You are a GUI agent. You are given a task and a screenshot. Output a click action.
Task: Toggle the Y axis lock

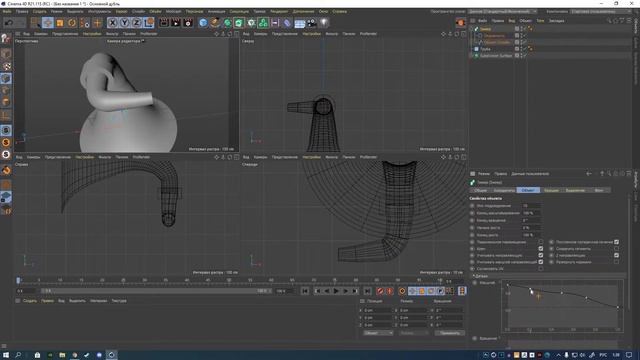(124, 23)
